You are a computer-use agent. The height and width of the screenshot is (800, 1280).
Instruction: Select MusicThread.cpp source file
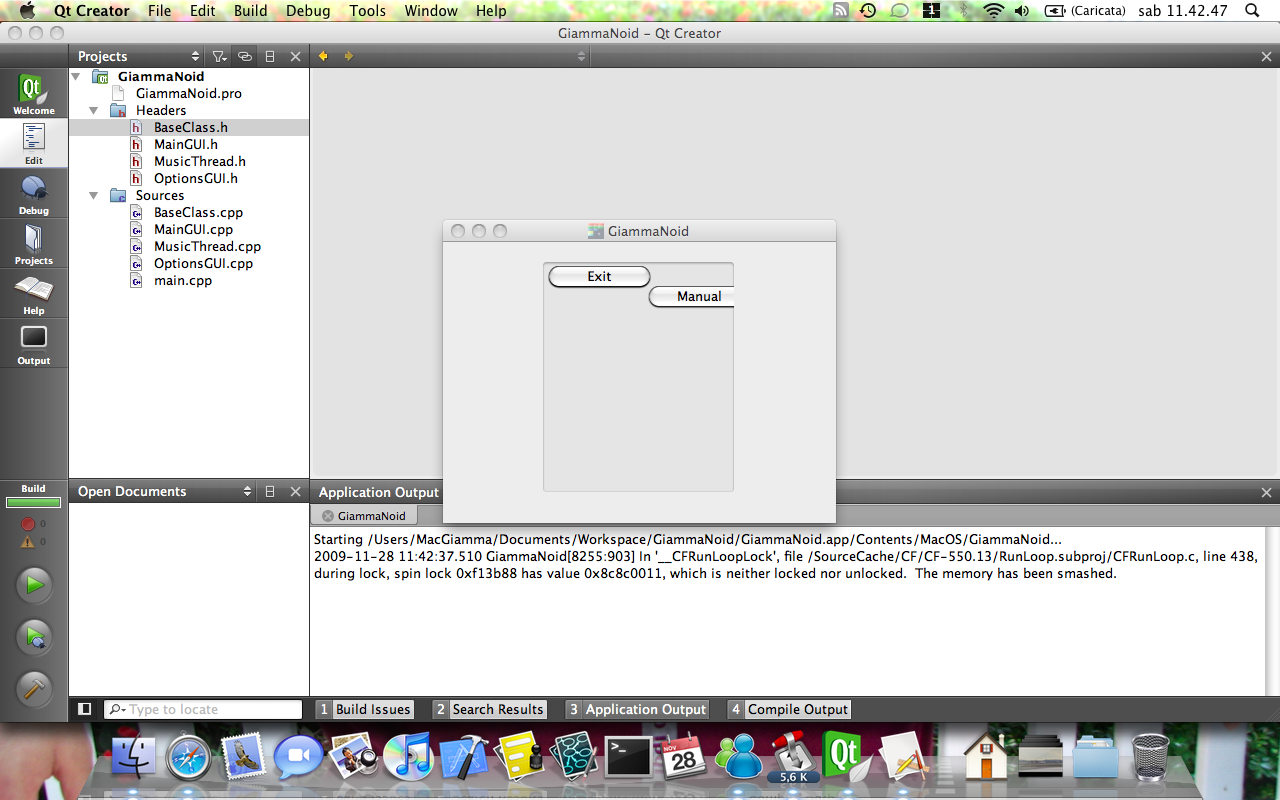207,246
